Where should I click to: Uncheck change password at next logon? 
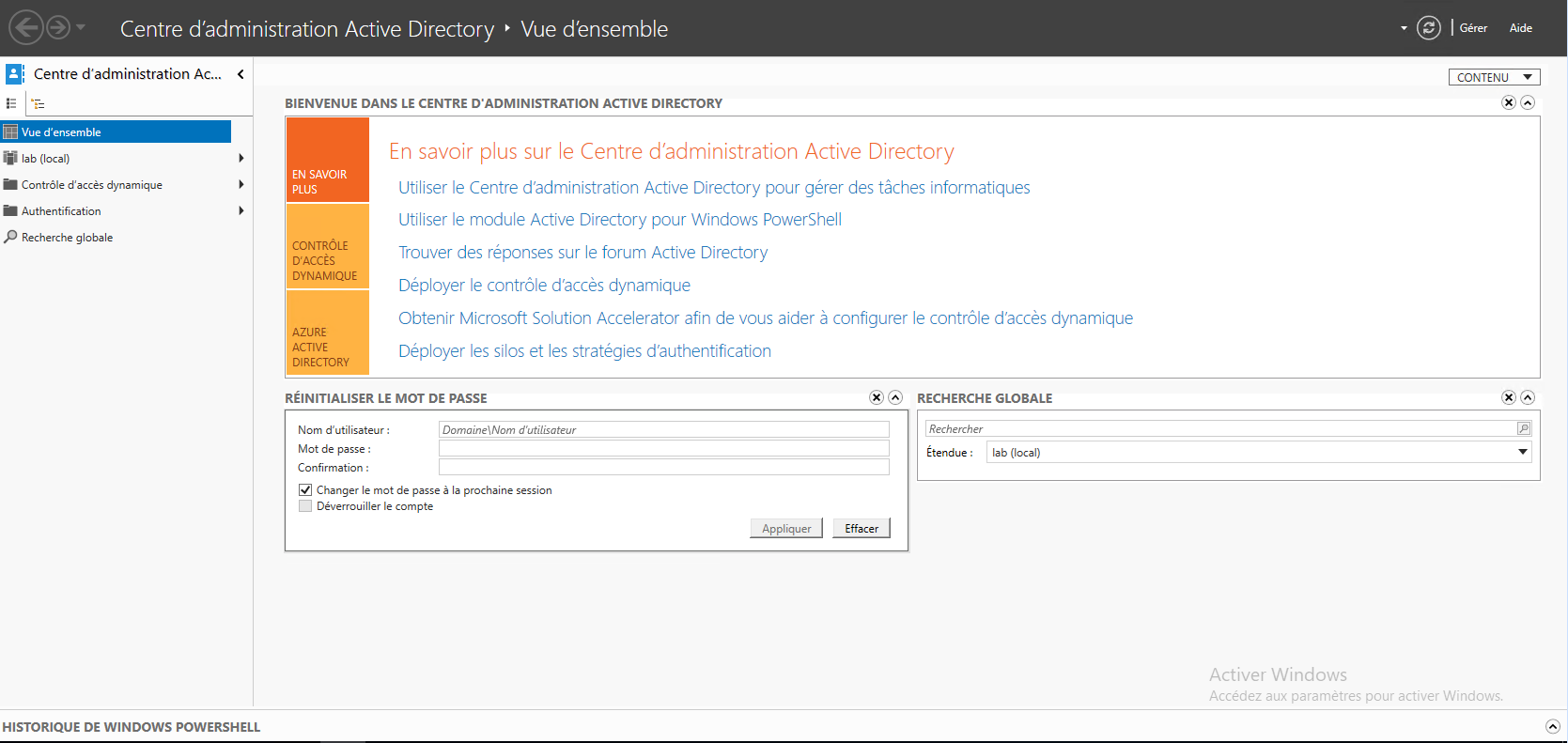(305, 489)
